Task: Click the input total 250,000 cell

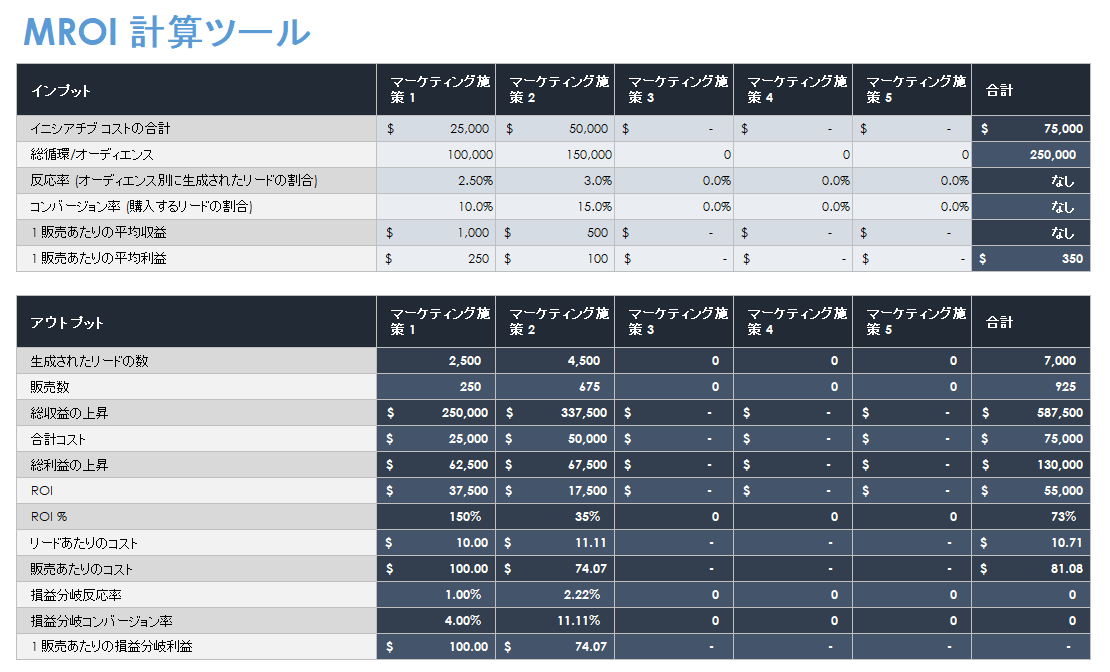Action: 1031,155
